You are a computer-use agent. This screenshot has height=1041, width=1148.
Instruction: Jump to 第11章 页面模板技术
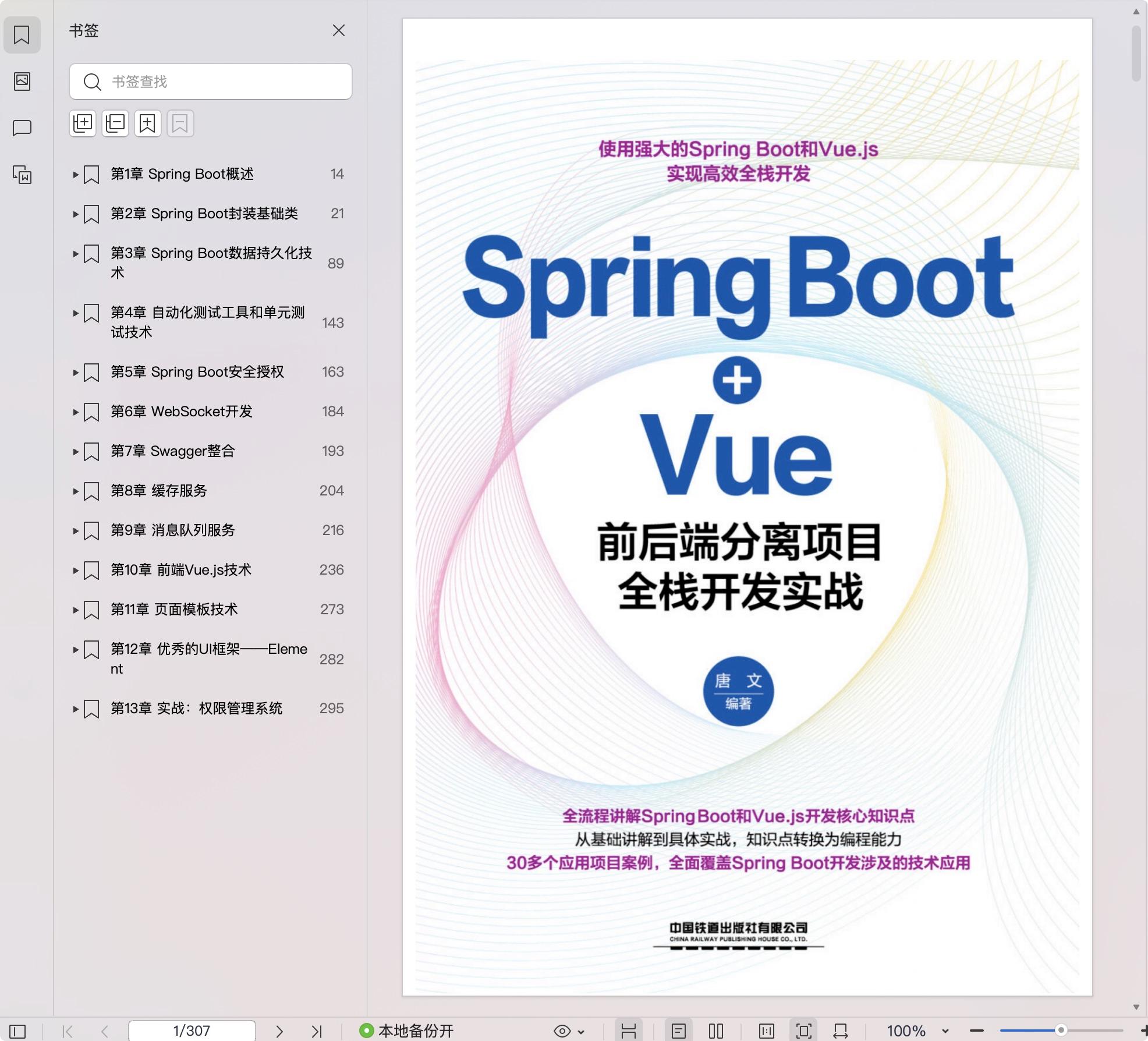tap(174, 610)
